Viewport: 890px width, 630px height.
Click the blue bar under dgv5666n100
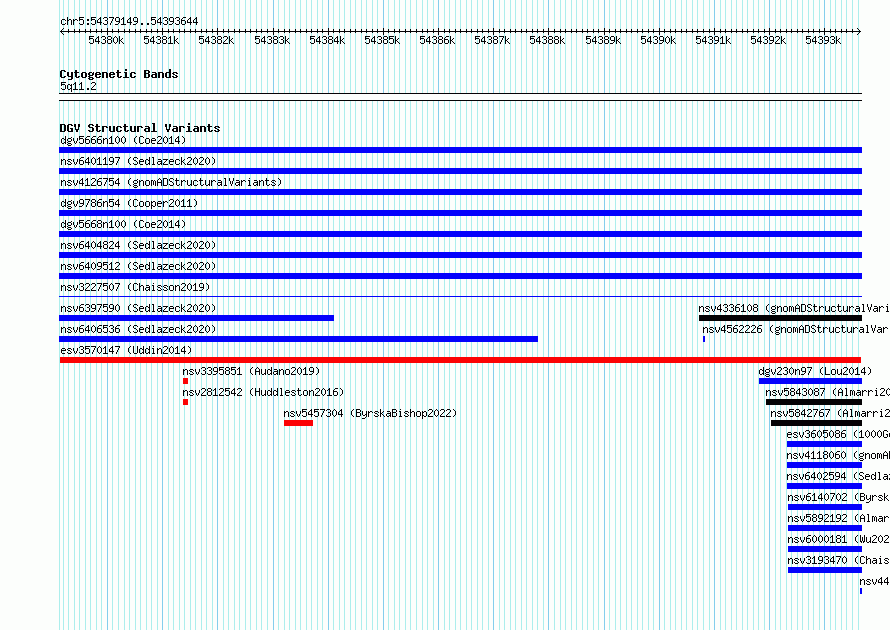point(460,150)
